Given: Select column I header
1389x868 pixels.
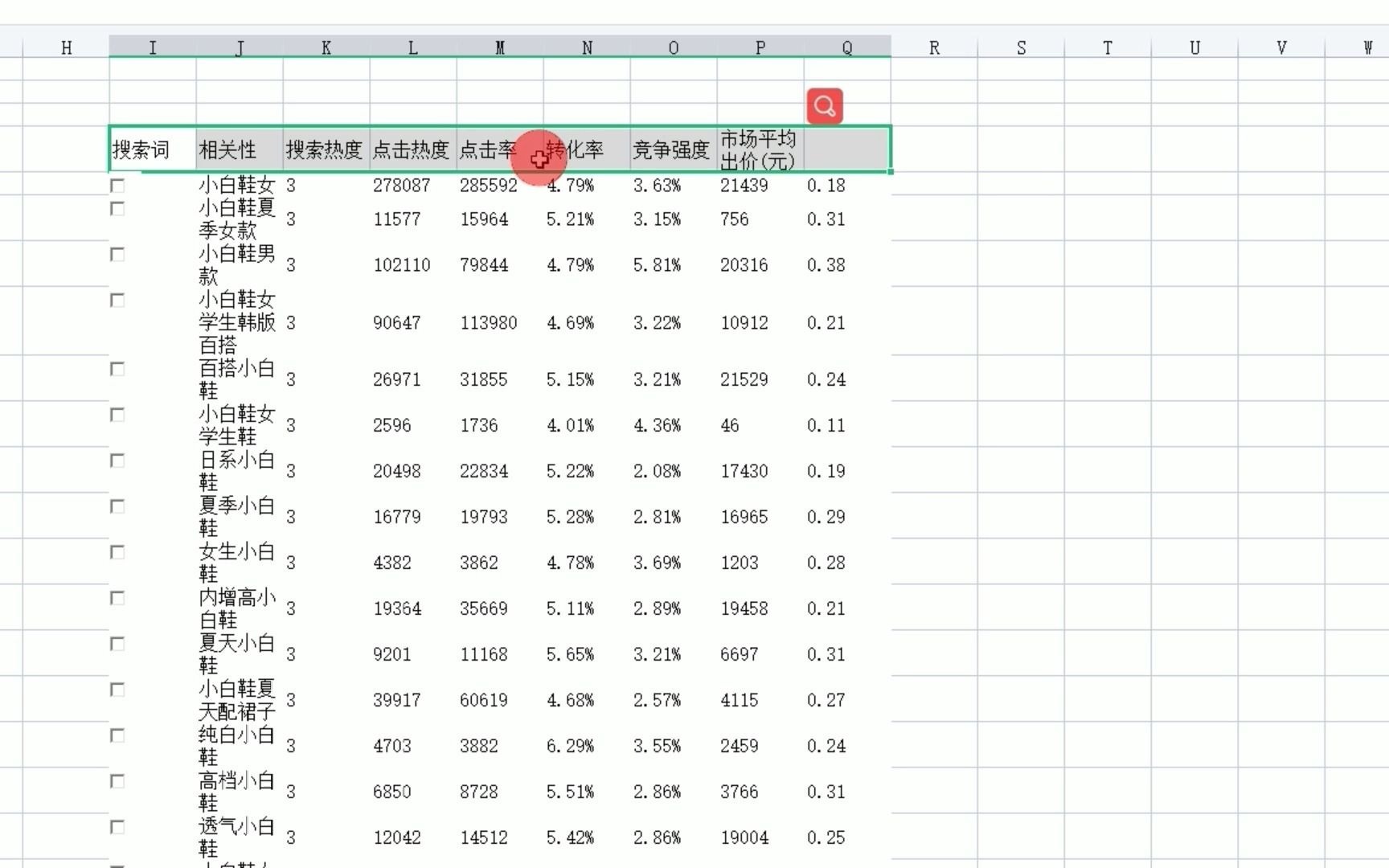Looking at the screenshot, I should (153, 47).
